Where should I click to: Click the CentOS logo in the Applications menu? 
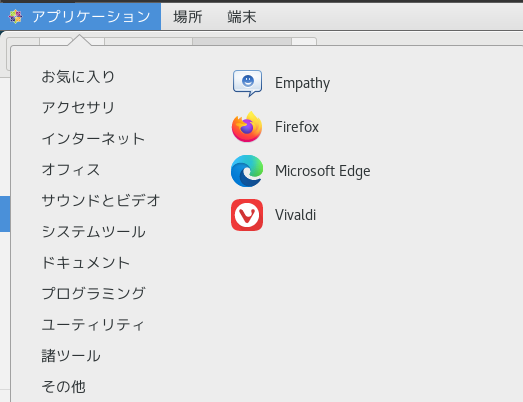coord(15,16)
